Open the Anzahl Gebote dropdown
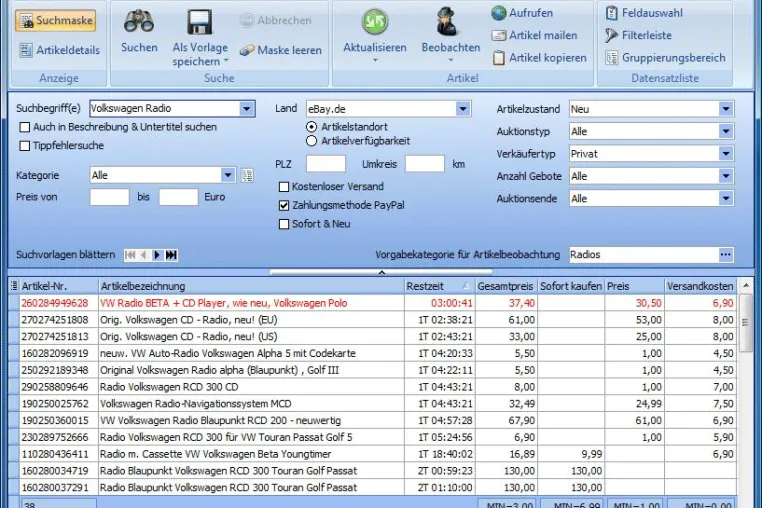 (726, 176)
